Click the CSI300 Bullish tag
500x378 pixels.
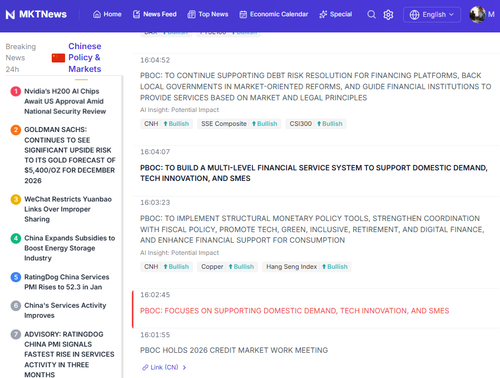(x=316, y=124)
